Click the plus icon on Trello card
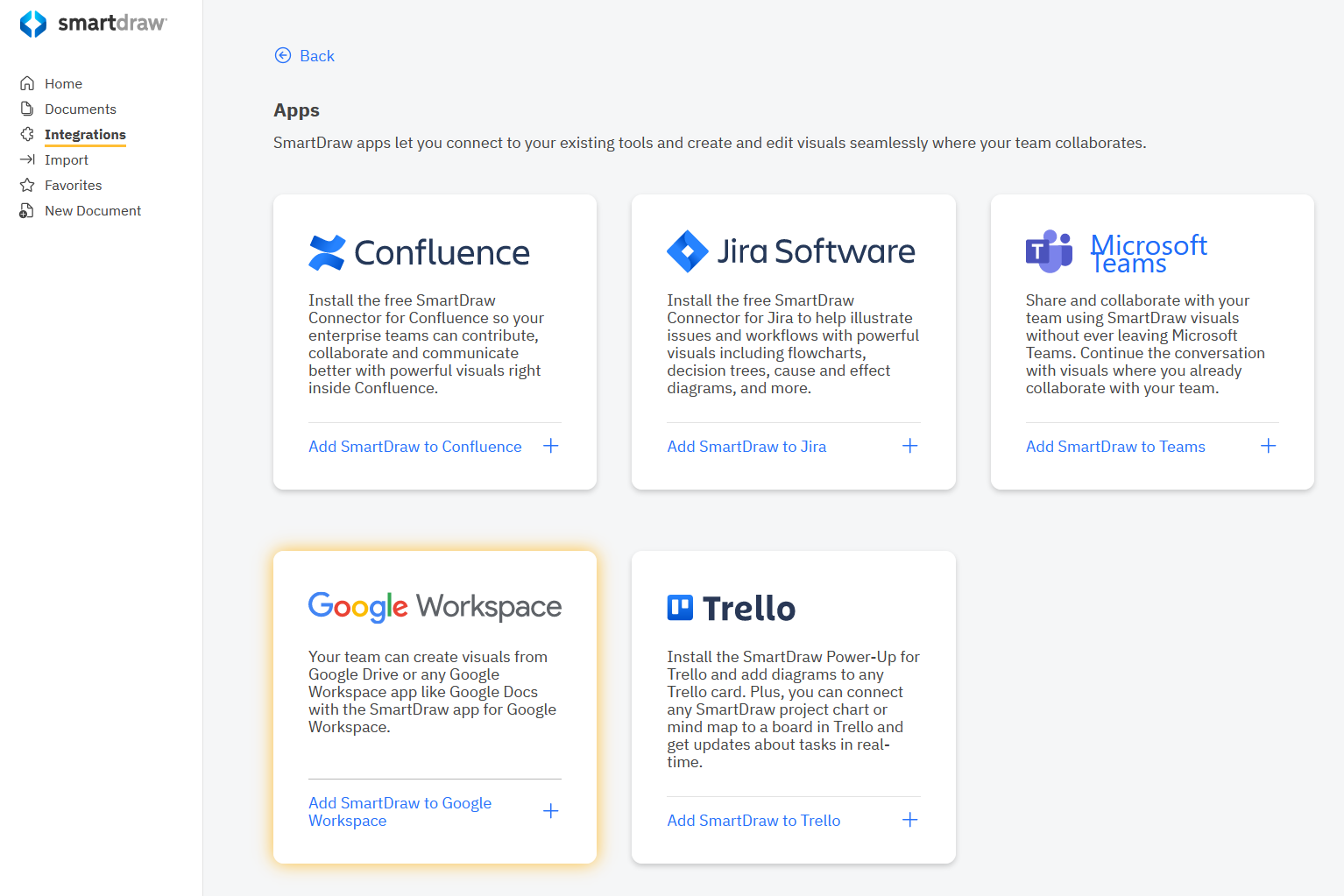The image size is (1344, 896). 910,821
